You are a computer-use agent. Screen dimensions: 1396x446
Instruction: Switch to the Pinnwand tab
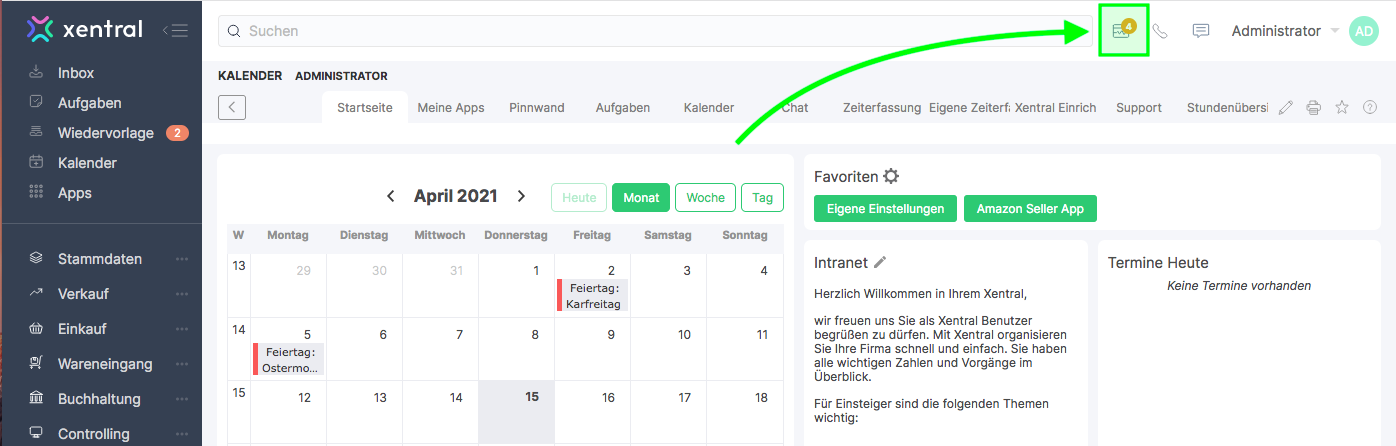coord(536,107)
